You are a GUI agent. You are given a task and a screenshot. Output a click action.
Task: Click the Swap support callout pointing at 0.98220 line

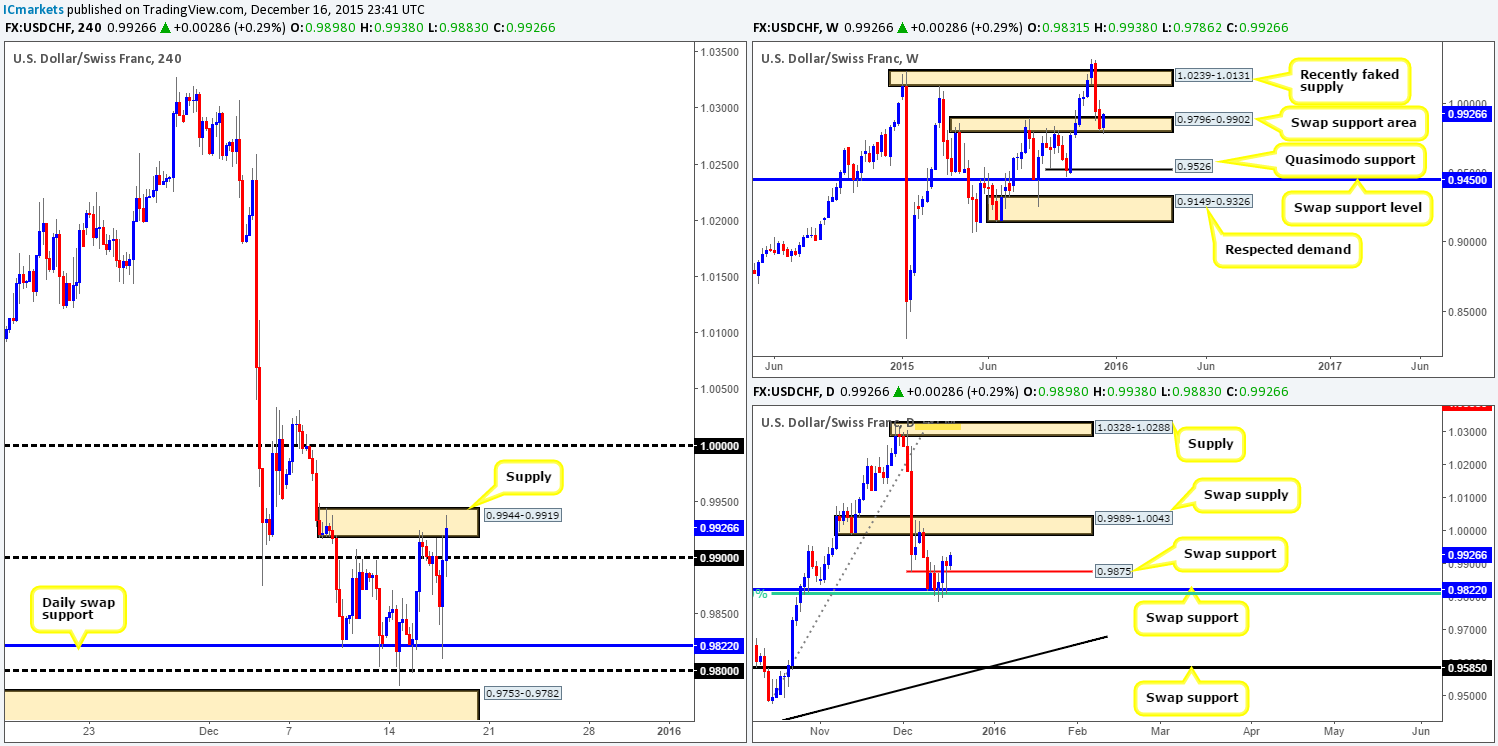(x=1190, y=617)
